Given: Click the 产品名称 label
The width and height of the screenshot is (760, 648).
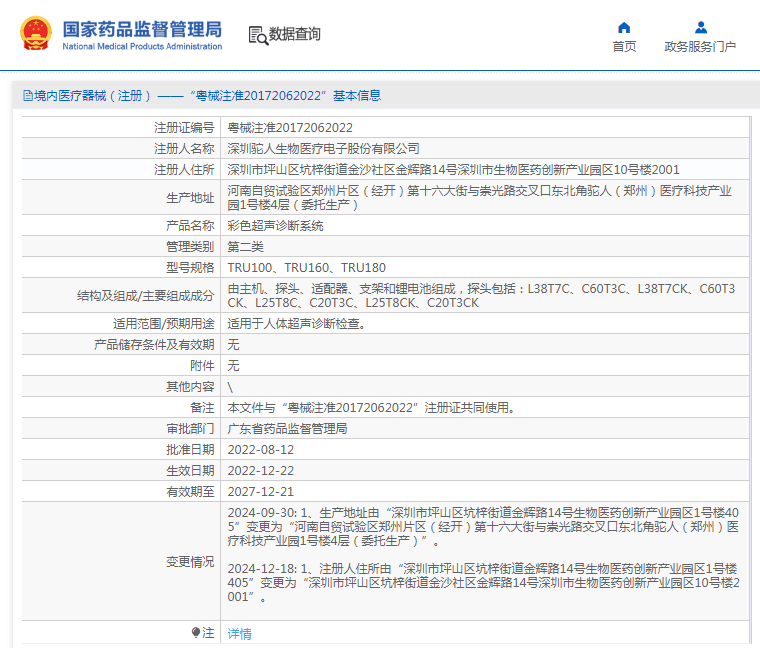Looking at the screenshot, I should point(190,226).
